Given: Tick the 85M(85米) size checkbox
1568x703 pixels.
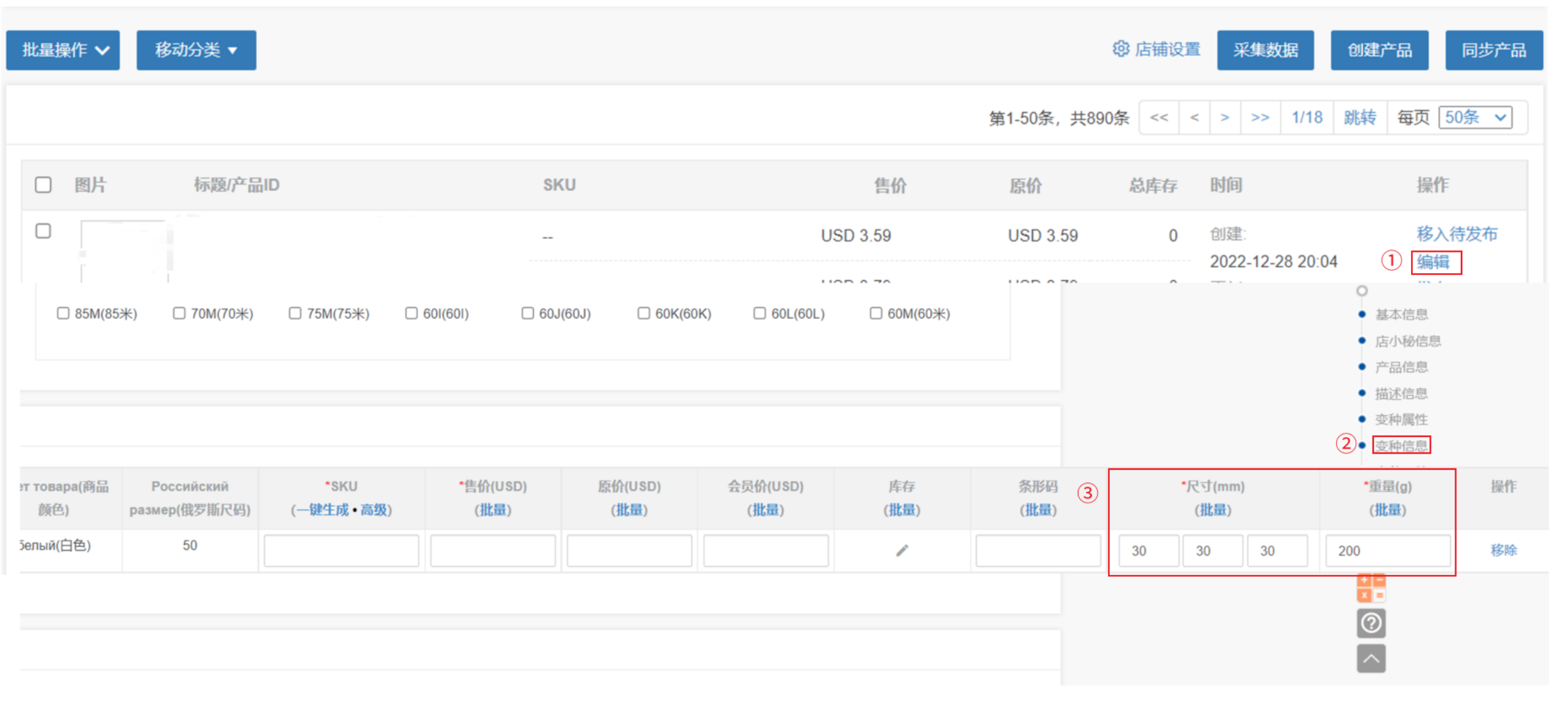Looking at the screenshot, I should click(x=63, y=313).
